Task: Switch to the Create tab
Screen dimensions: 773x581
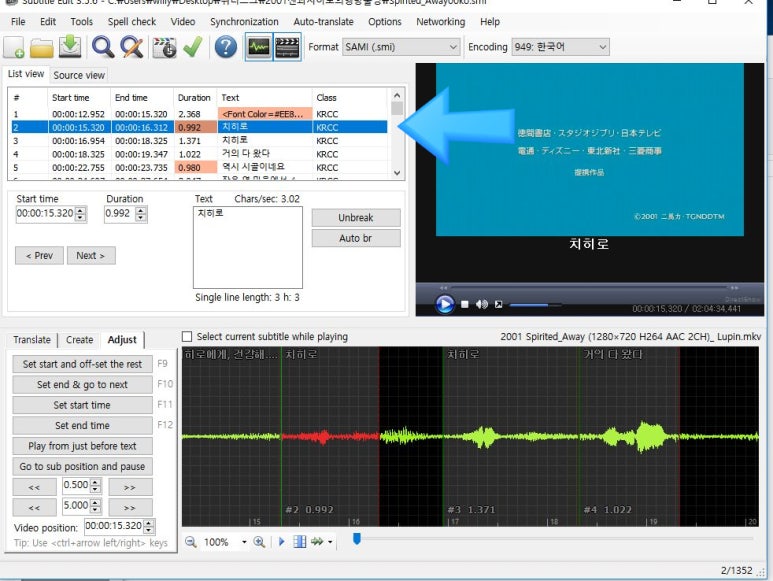Action: pos(79,340)
